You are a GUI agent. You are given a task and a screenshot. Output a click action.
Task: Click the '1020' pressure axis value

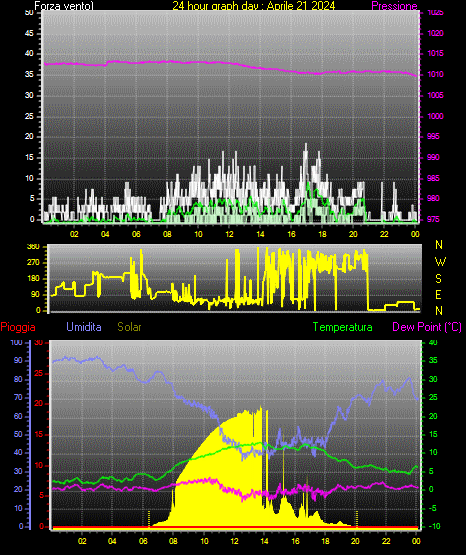435,33
